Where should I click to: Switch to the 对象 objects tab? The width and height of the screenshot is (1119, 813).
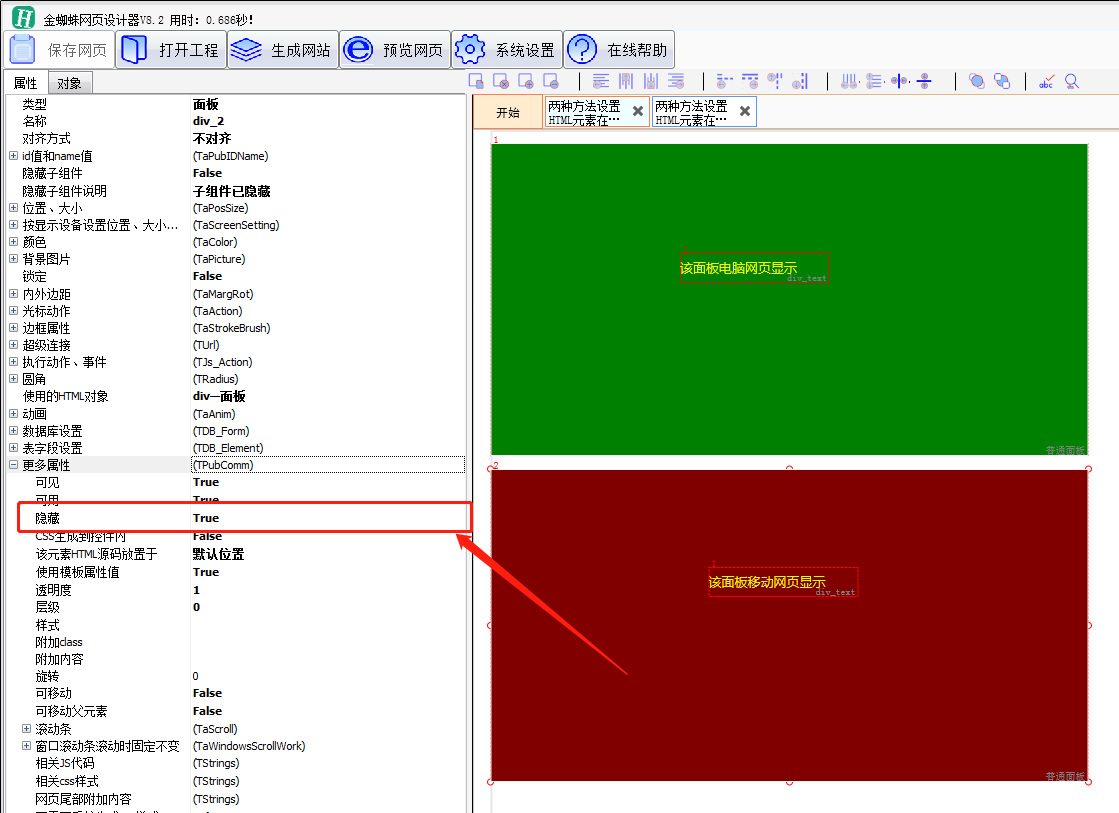(x=69, y=83)
